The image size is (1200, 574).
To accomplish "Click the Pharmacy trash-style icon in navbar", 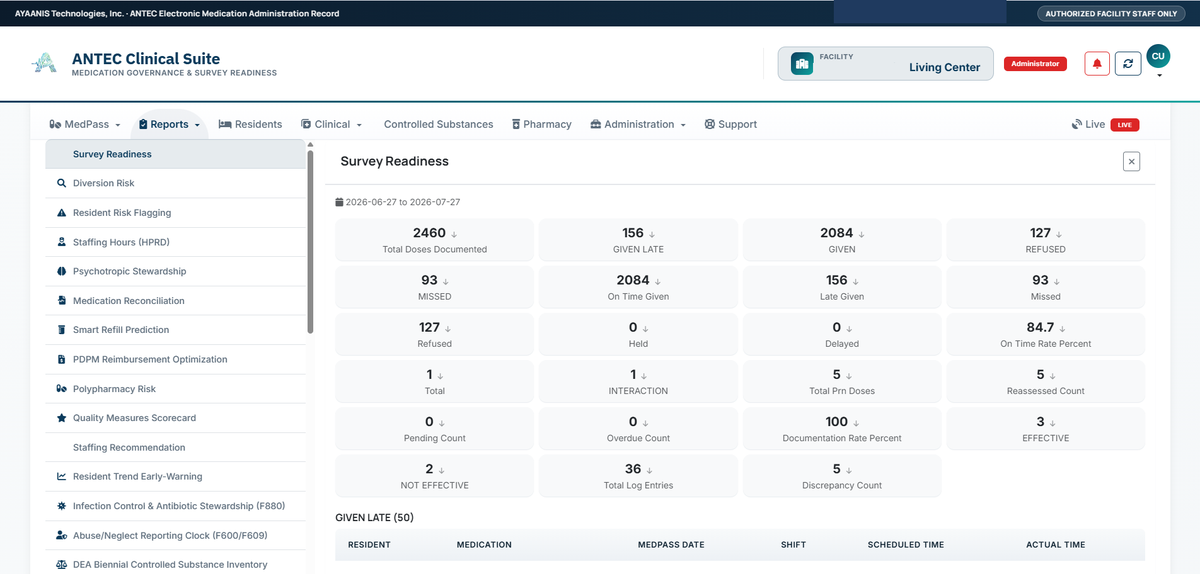I will (x=516, y=124).
